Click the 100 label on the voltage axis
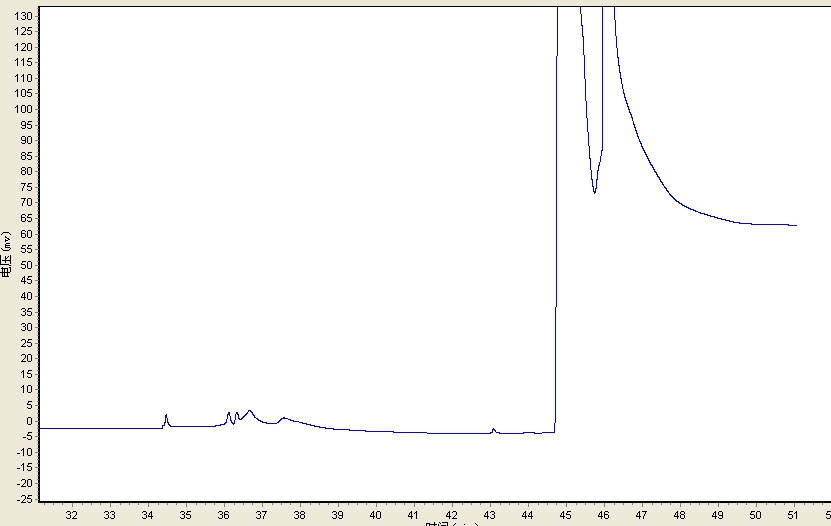Screen dimensions: 831x526 tap(24, 109)
